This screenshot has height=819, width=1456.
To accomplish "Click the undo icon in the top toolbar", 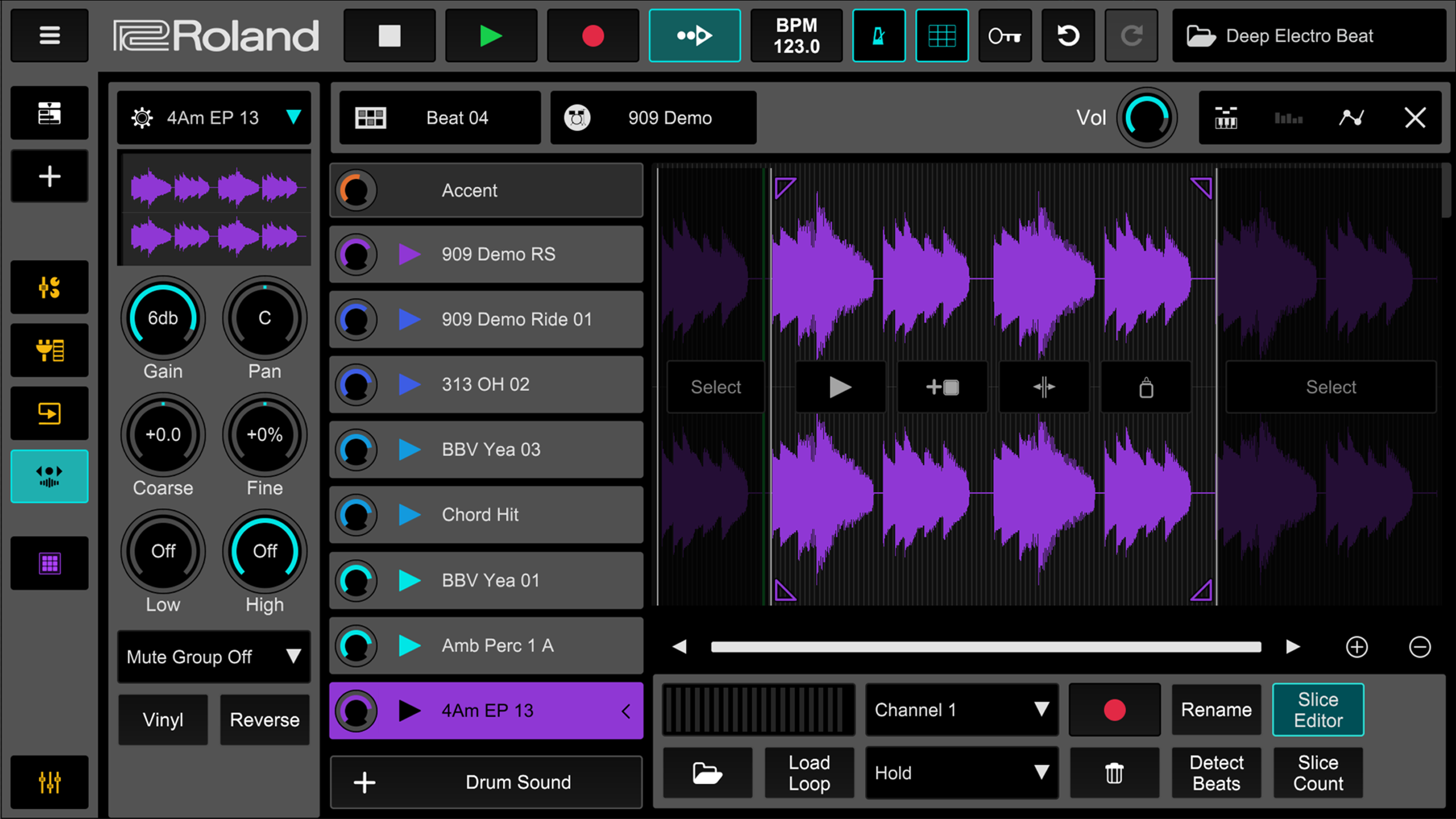I will pos(1068,36).
